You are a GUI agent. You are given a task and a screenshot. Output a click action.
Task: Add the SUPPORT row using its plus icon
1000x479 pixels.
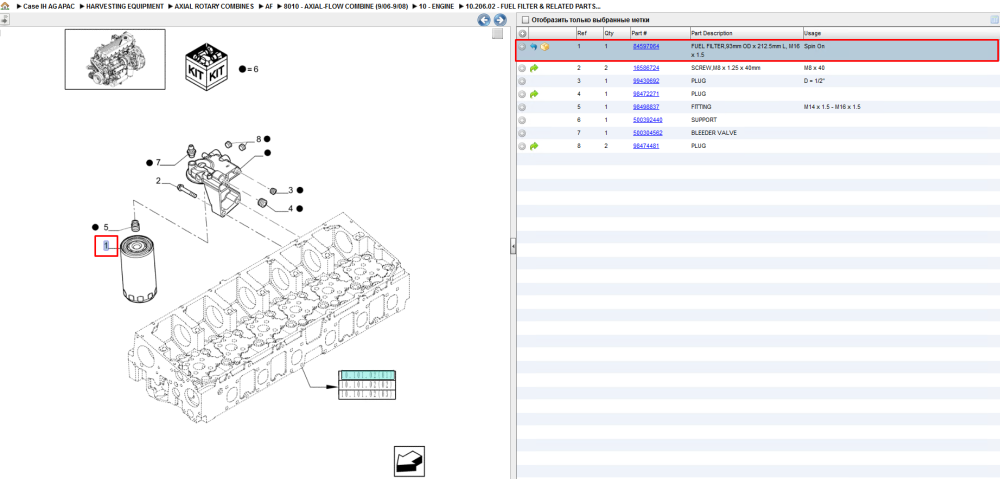pos(522,120)
